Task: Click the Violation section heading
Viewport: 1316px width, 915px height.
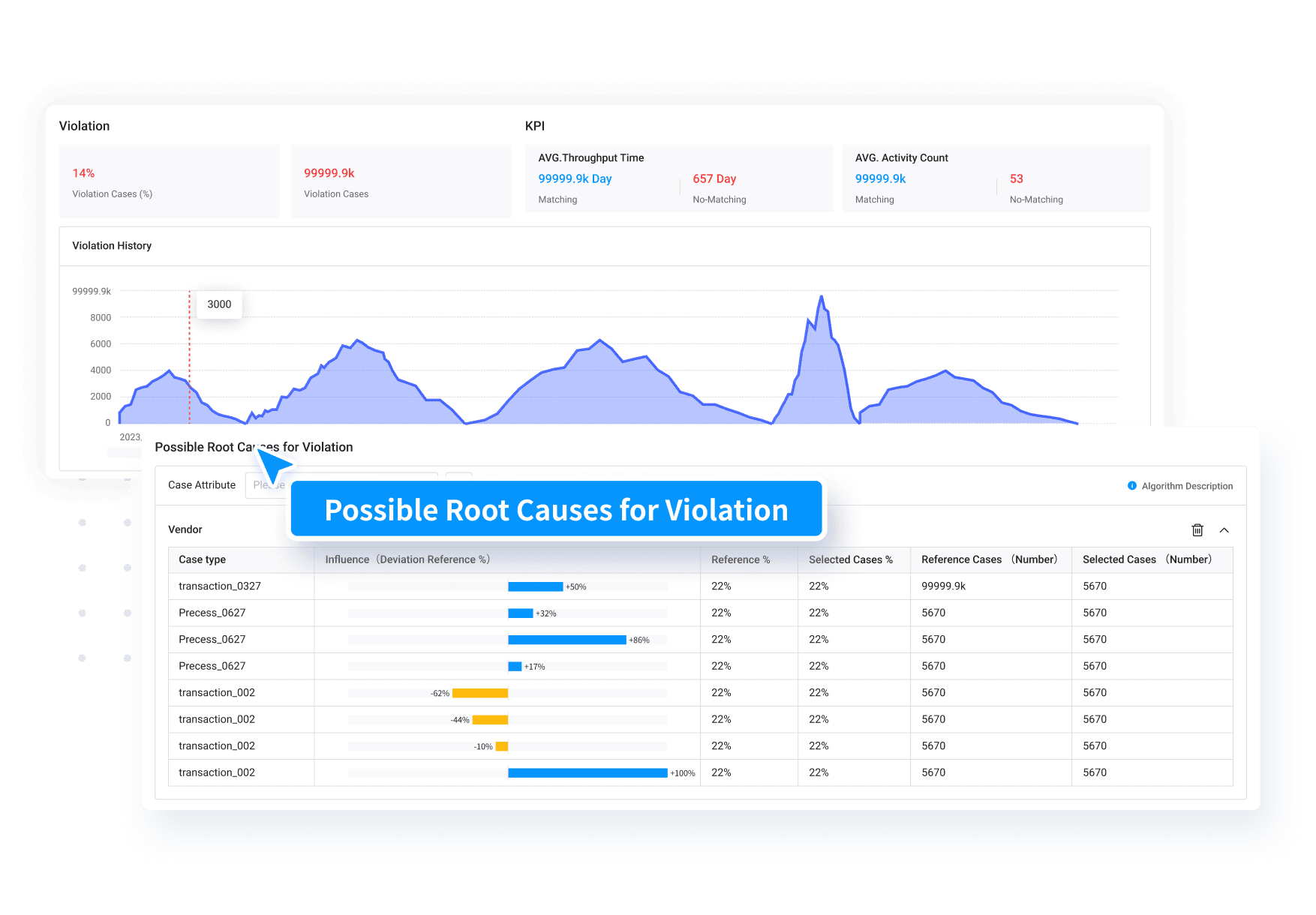Action: (85, 126)
